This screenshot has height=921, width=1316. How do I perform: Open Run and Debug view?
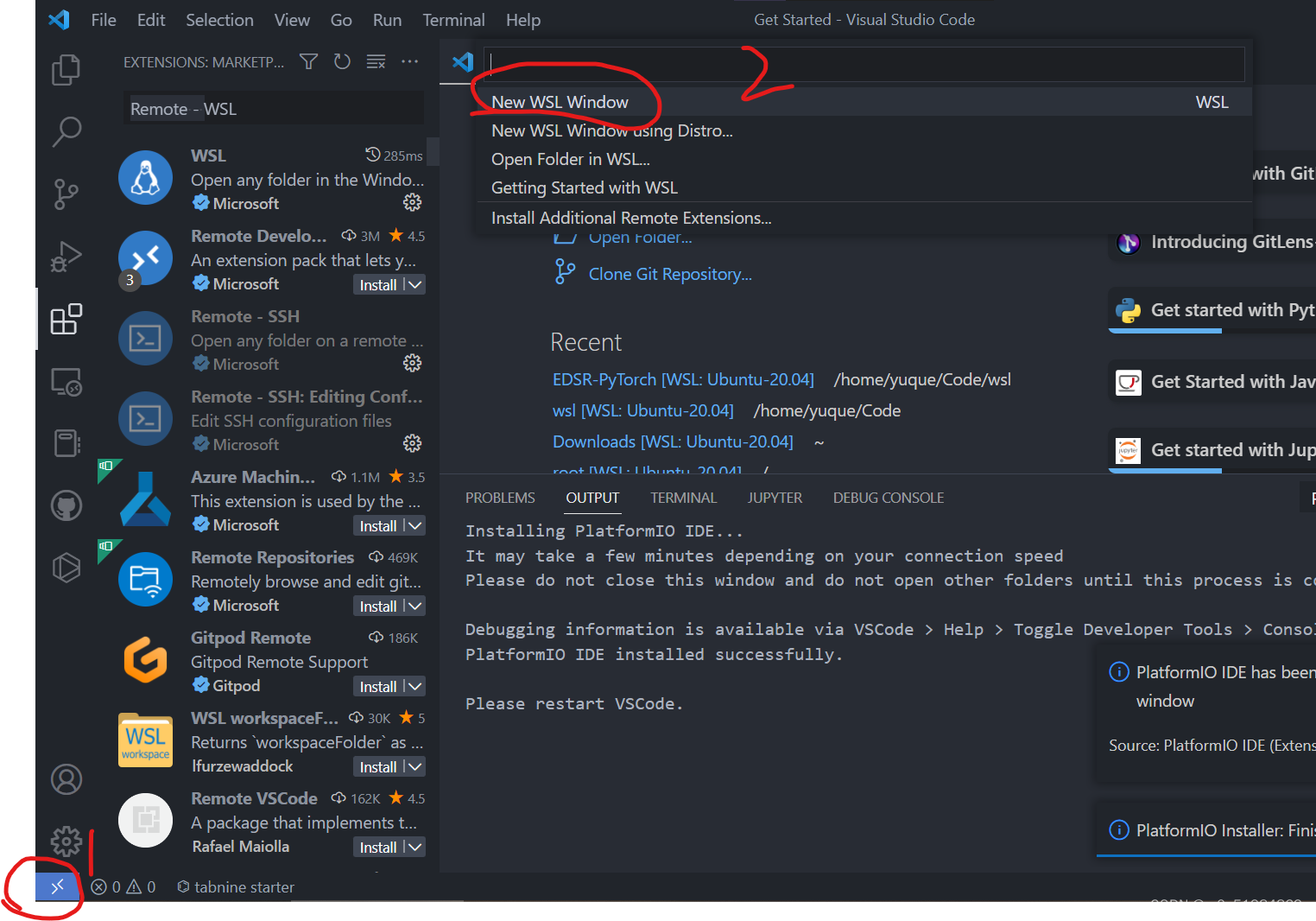(x=66, y=257)
